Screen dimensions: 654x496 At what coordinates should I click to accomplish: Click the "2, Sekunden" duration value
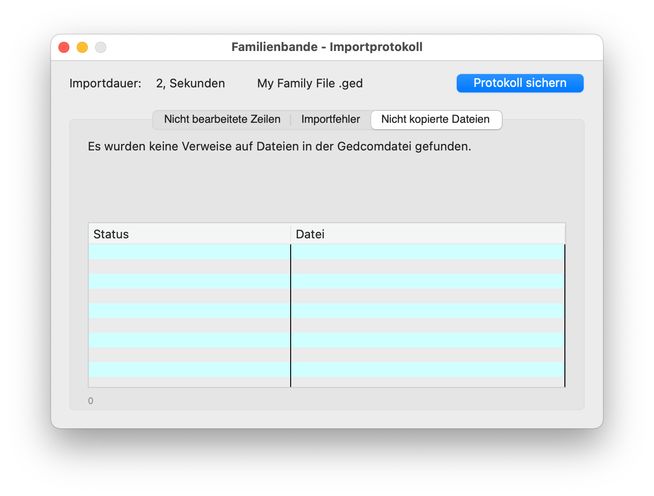(190, 84)
